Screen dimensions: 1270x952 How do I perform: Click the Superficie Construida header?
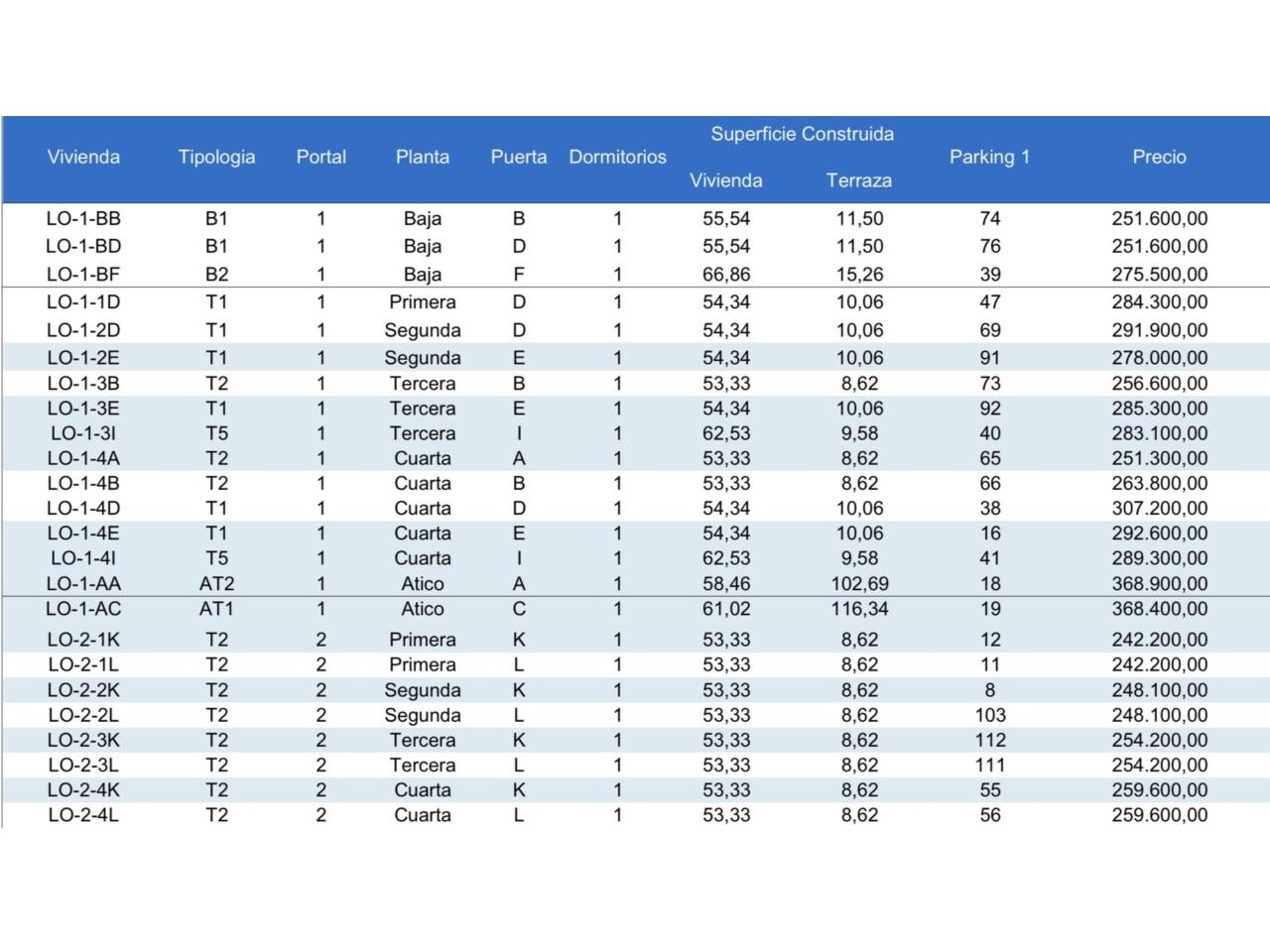click(x=802, y=134)
